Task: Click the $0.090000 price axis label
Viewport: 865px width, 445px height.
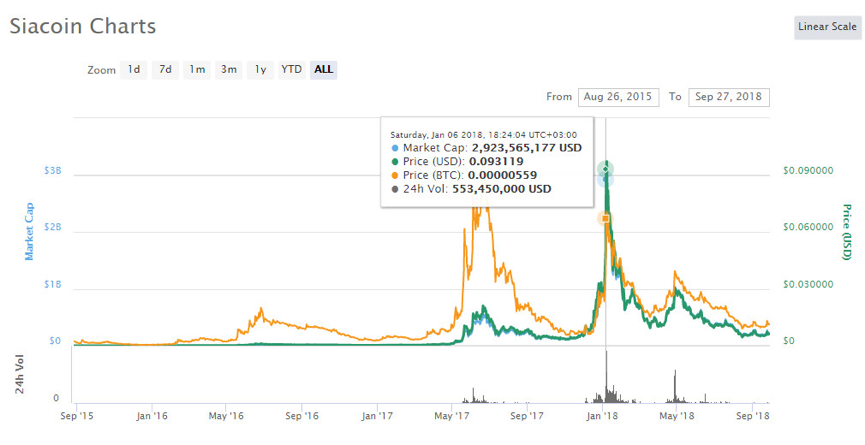Action: [808, 171]
